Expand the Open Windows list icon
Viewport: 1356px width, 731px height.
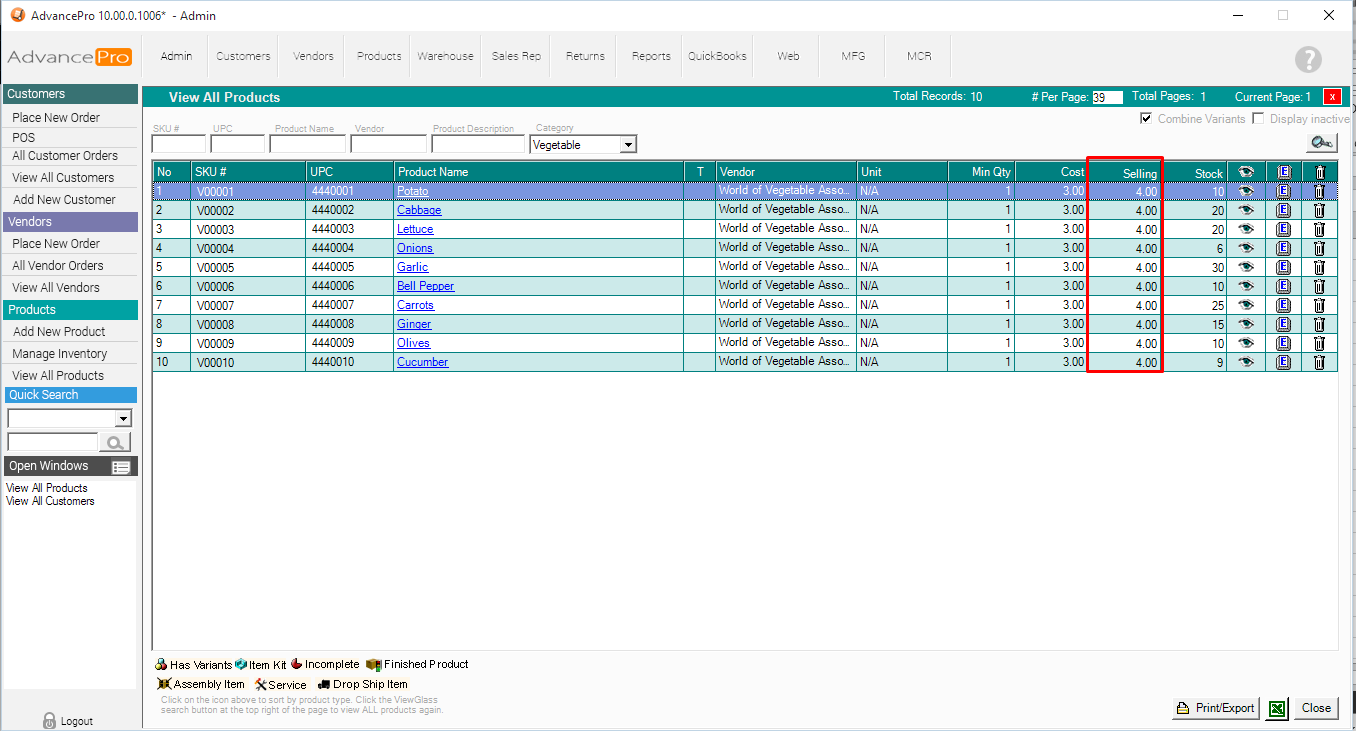[121, 467]
